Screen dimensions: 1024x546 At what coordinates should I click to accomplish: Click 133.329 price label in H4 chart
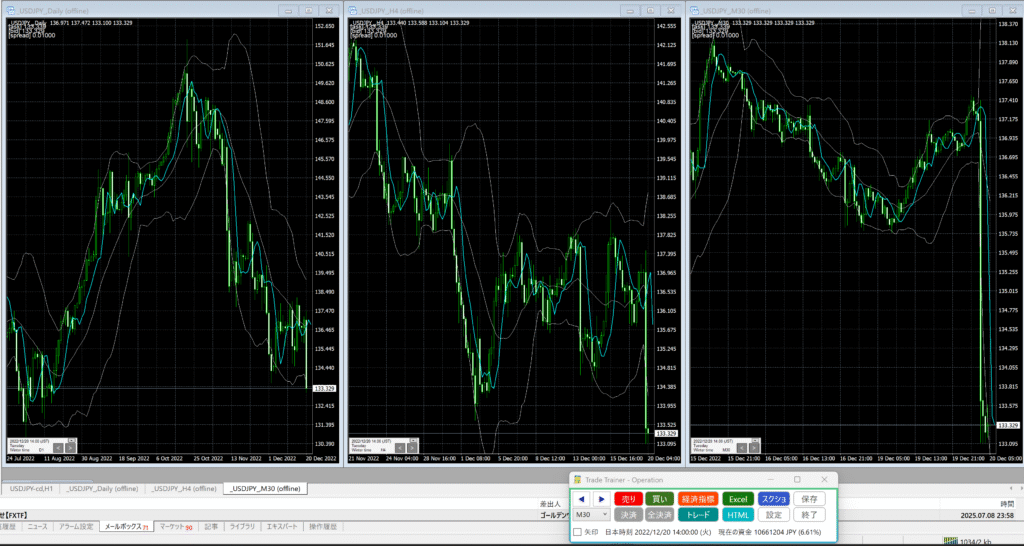pyautogui.click(x=666, y=433)
